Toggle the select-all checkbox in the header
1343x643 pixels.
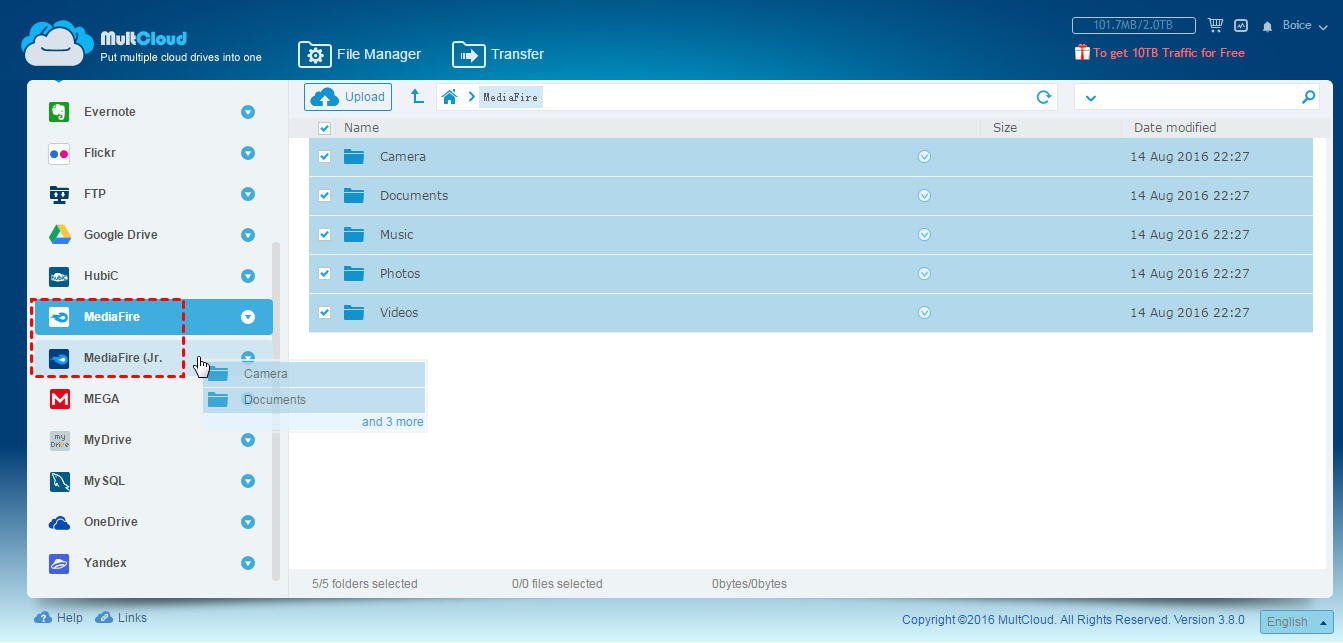[324, 128]
